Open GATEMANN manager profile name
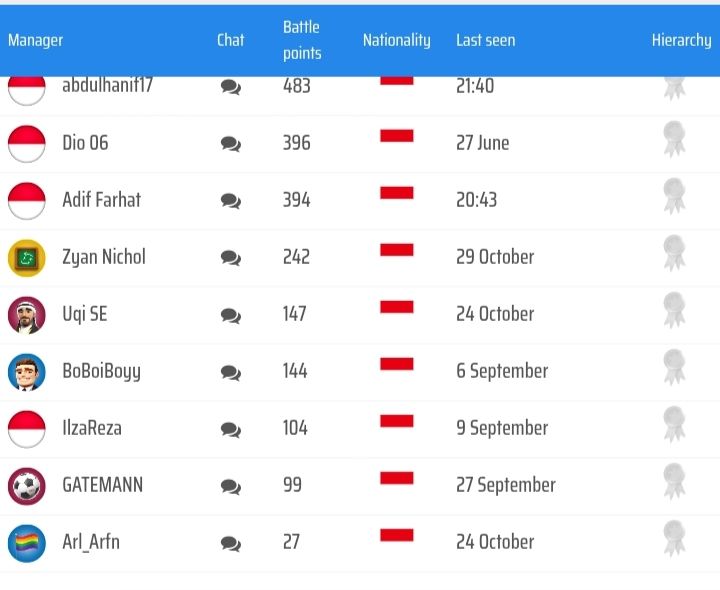The image size is (720, 590). click(102, 485)
